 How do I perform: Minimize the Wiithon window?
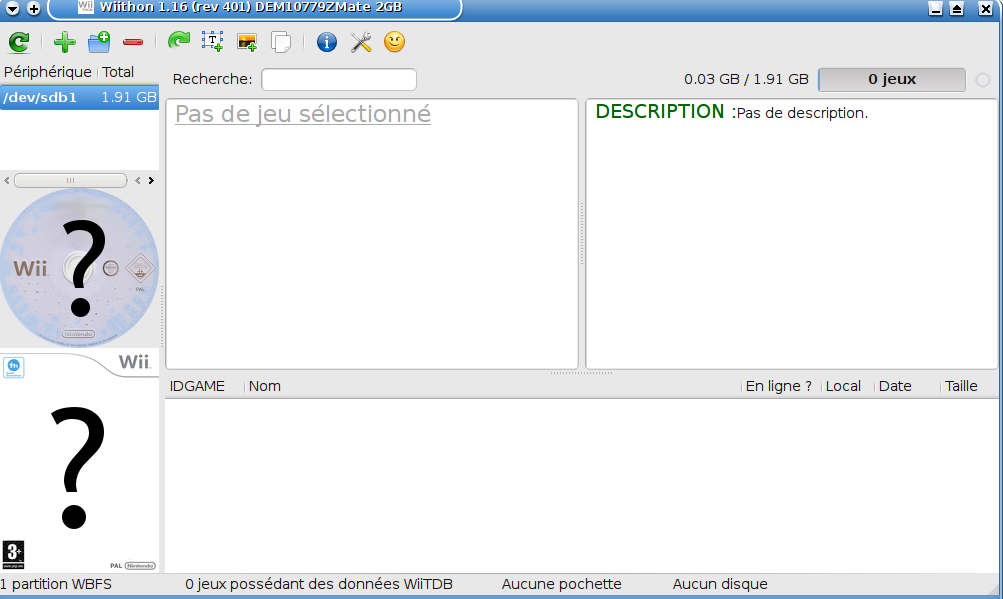click(935, 8)
